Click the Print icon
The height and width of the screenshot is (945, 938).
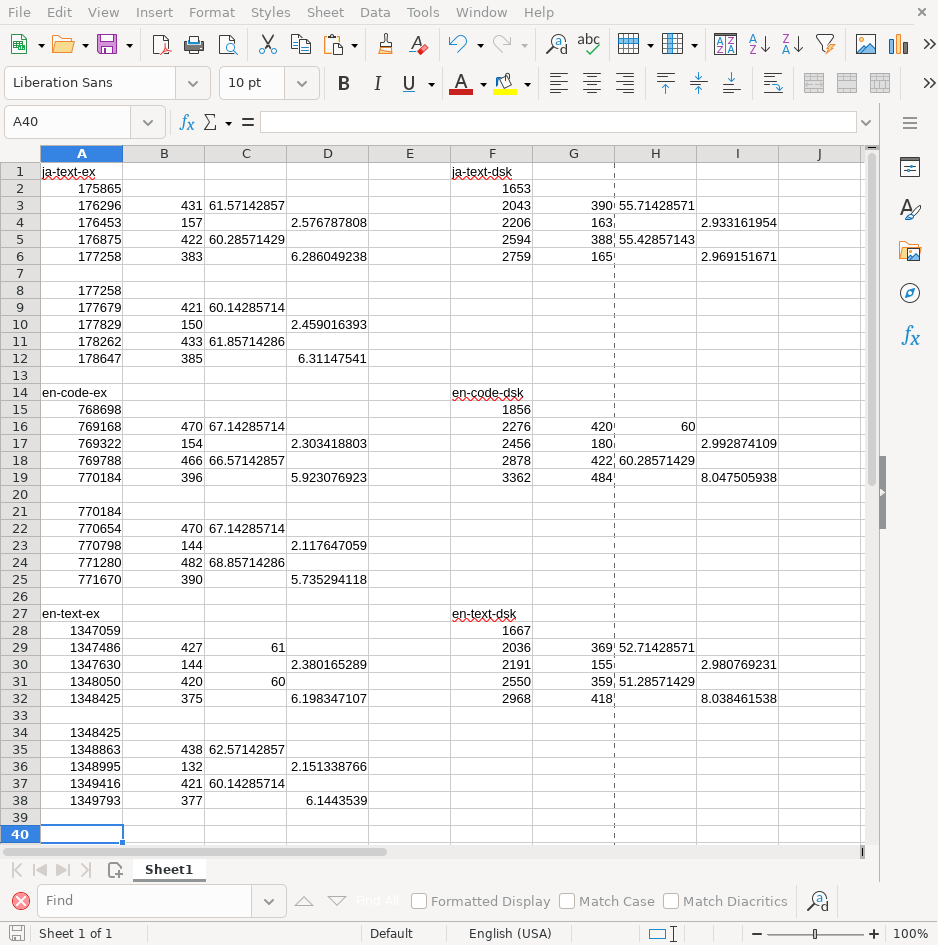pyautogui.click(x=194, y=45)
